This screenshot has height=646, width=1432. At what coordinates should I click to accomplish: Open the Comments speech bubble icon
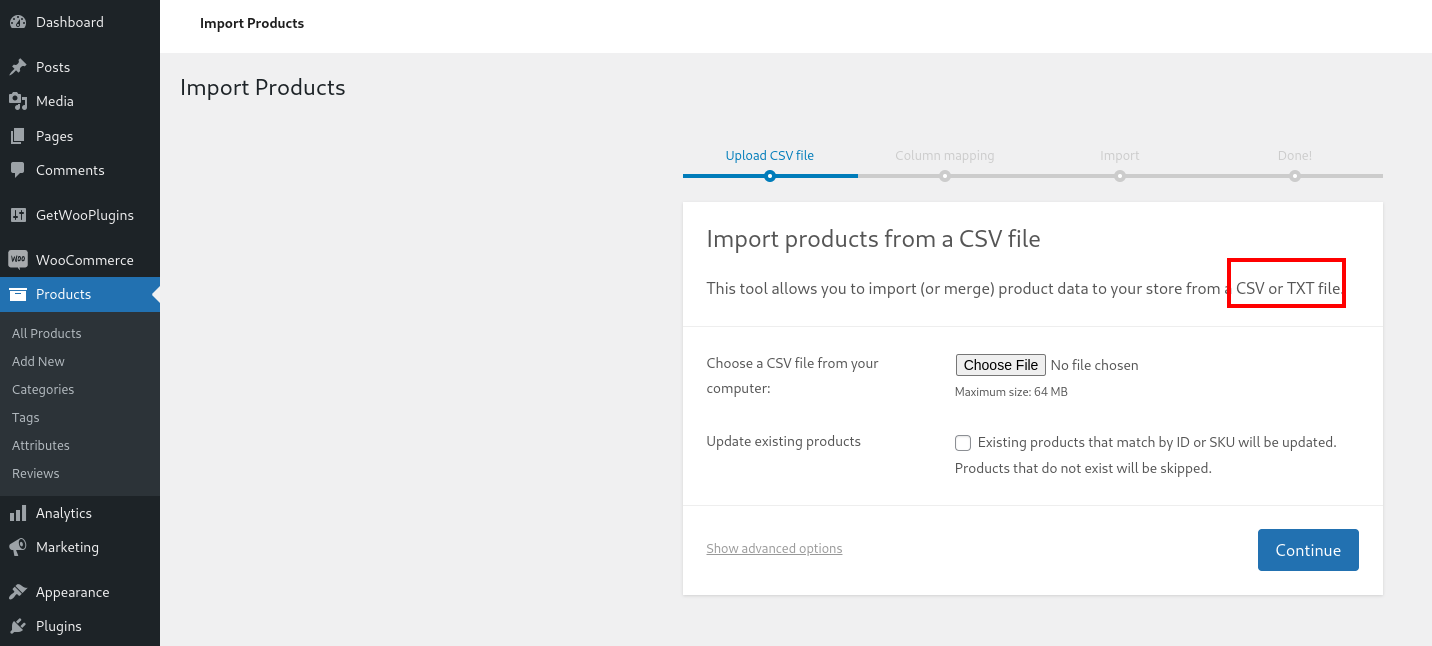pyautogui.click(x=18, y=170)
